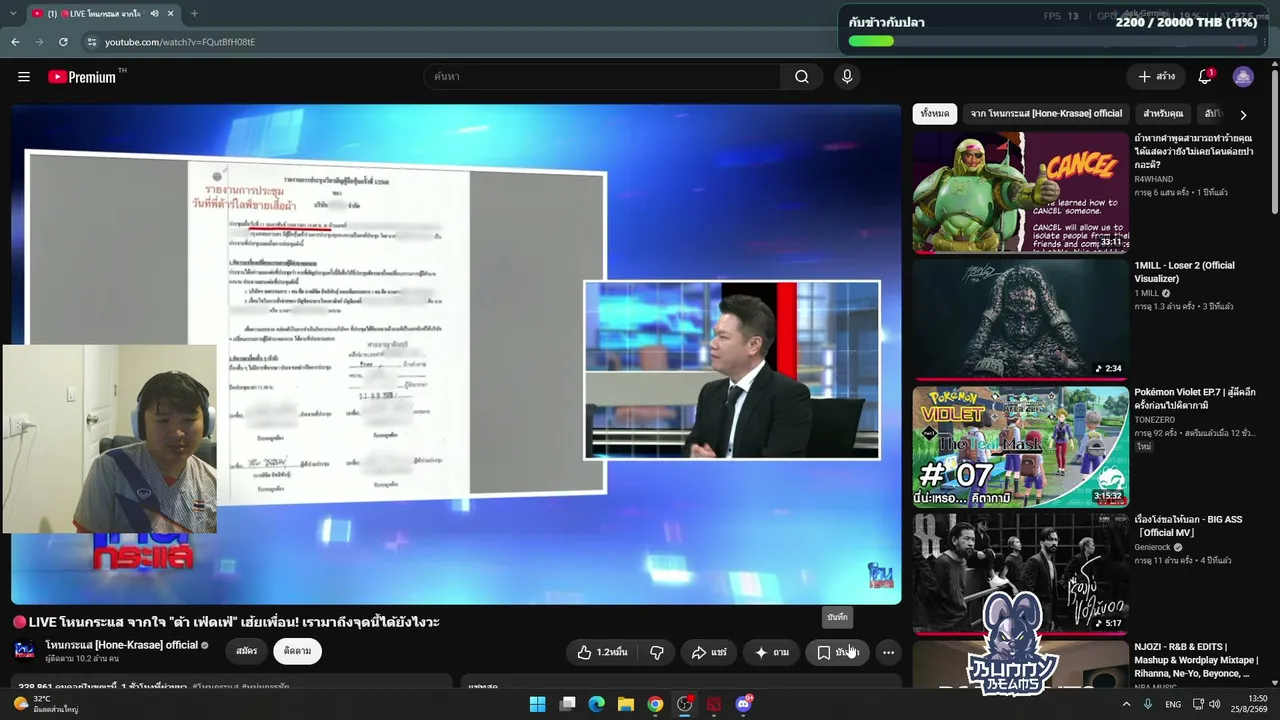Screen dimensions: 1280x720
Task: Open the weather widget showing 32°C
Action: (x=44, y=704)
